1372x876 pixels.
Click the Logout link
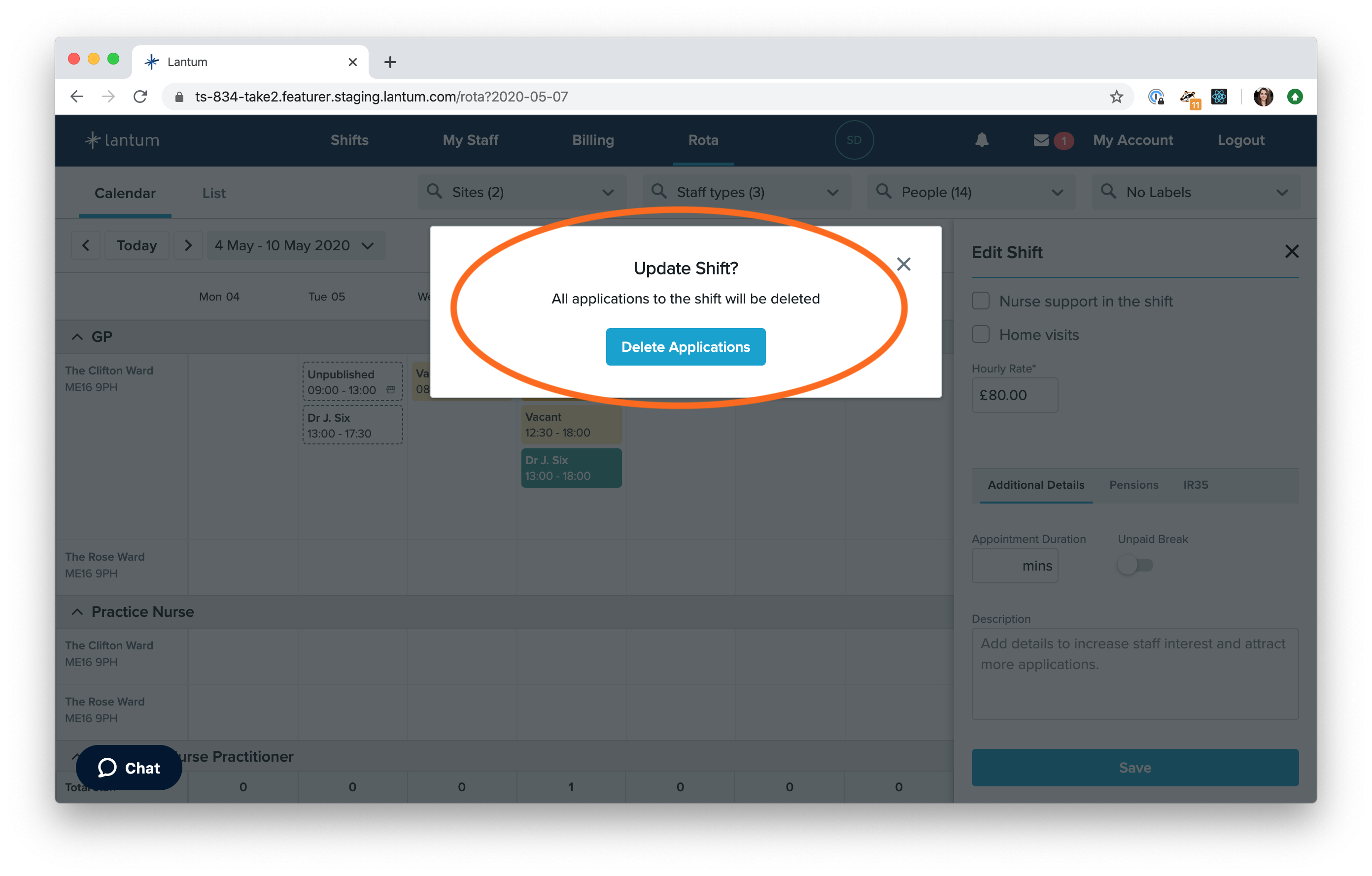(1240, 140)
